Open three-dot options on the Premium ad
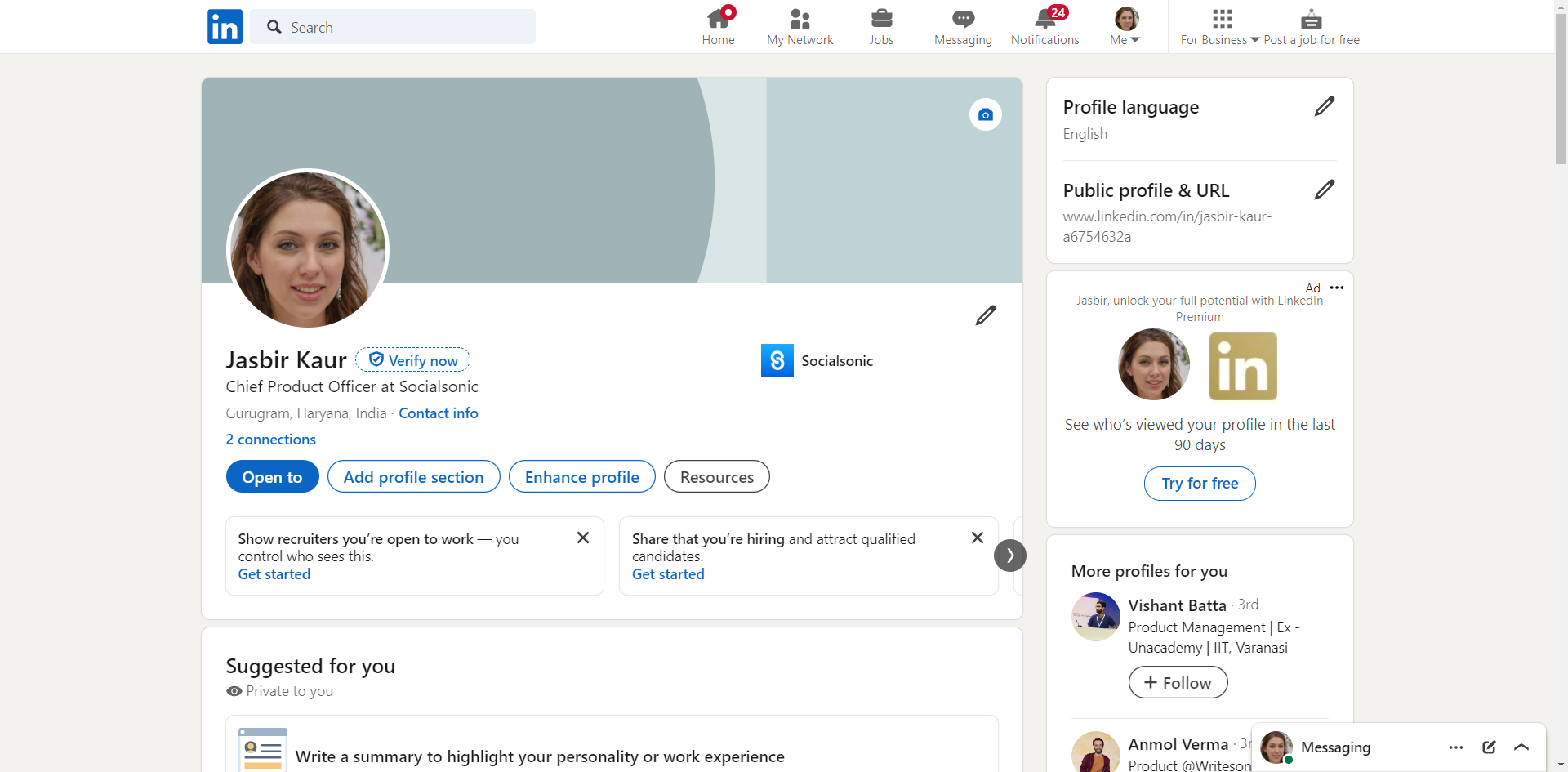The height and width of the screenshot is (772, 1568). click(1337, 288)
